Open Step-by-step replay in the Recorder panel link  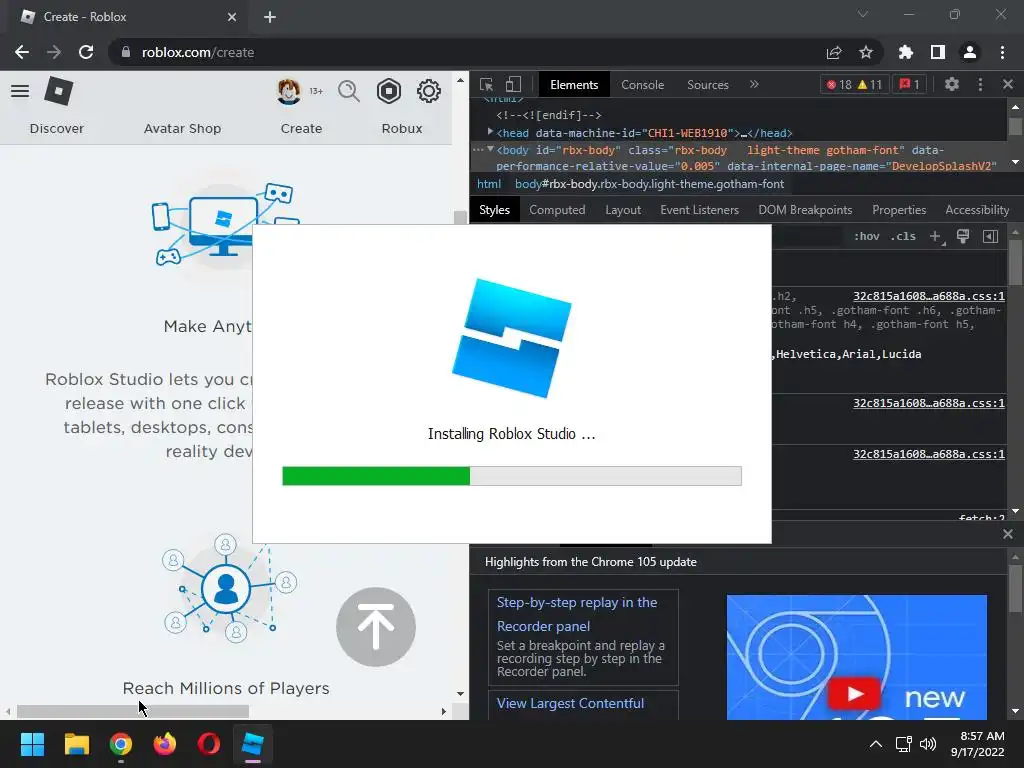(577, 614)
